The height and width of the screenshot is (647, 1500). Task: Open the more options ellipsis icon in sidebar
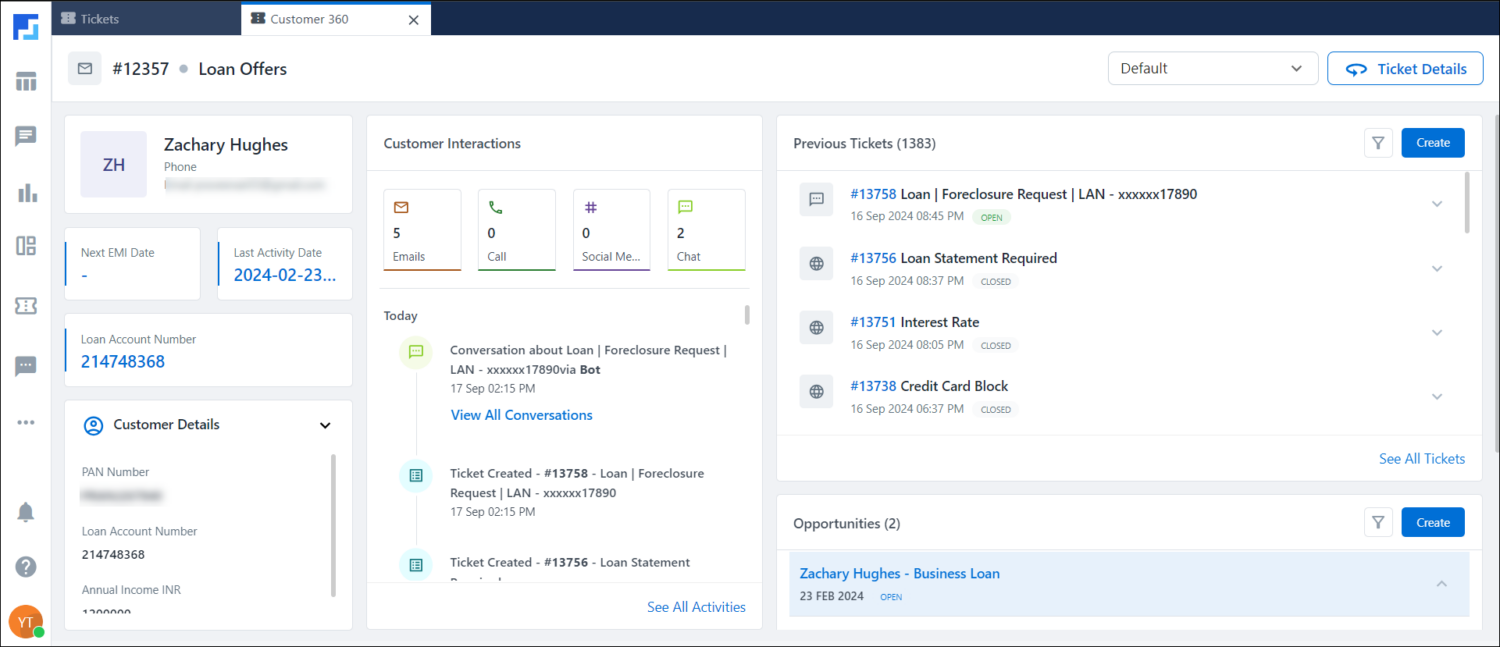tap(26, 421)
